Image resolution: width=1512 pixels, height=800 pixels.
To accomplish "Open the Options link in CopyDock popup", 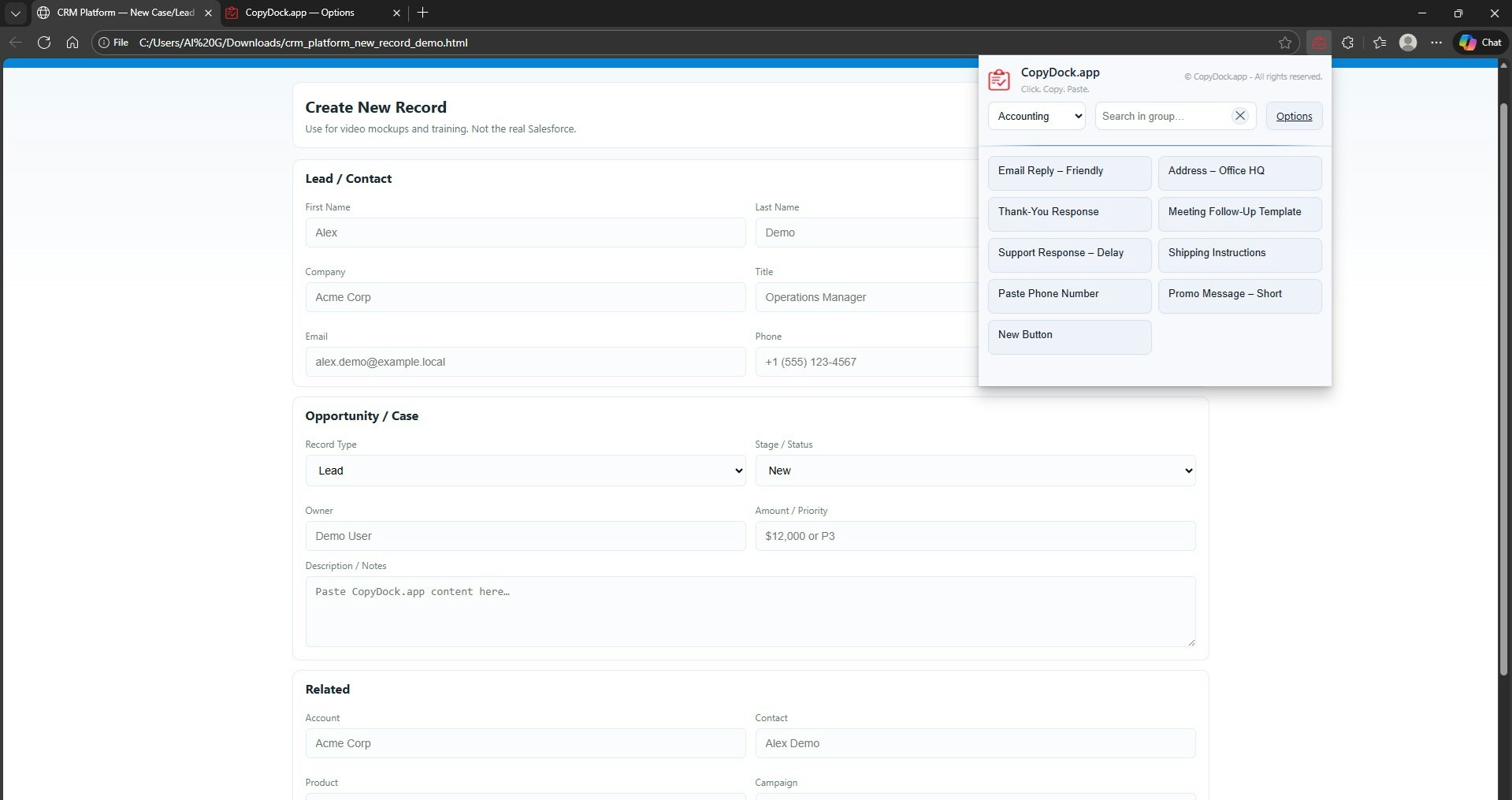I will pyautogui.click(x=1293, y=115).
